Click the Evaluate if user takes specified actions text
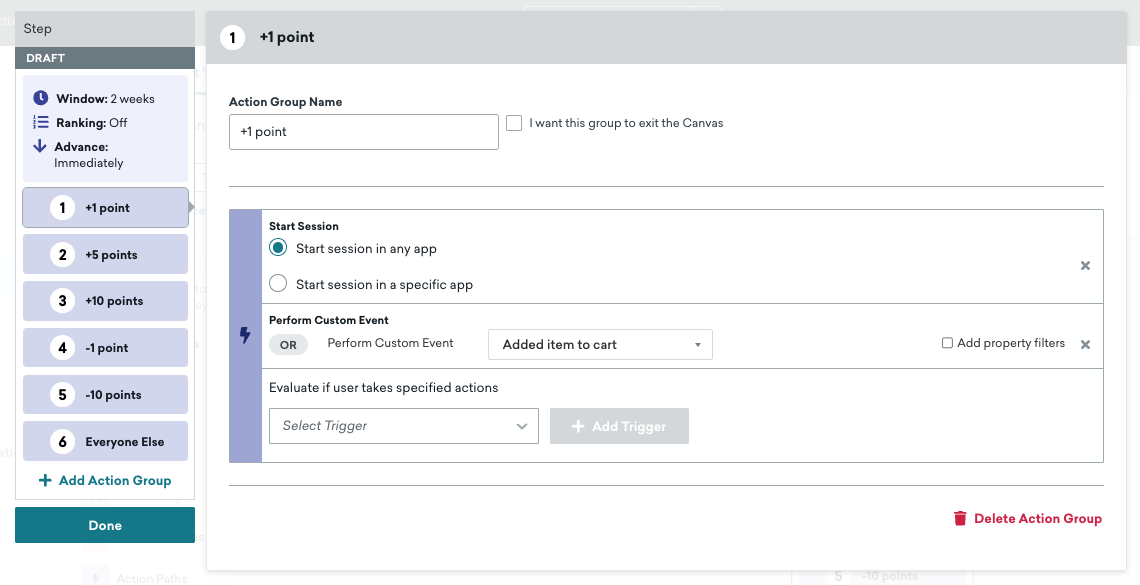The image size is (1140, 585). click(x=383, y=387)
